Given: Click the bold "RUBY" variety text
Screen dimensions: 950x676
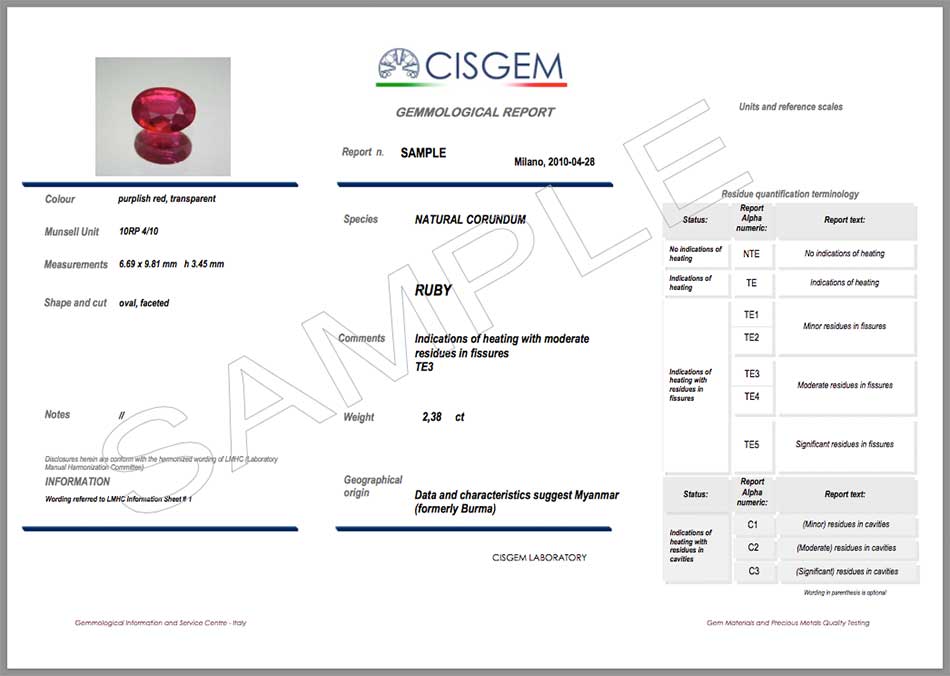Looking at the screenshot, I should [433, 290].
